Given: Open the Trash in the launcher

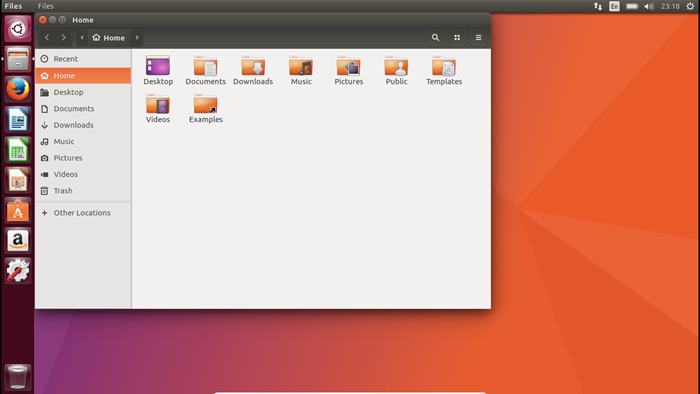Looking at the screenshot, I should pyautogui.click(x=18, y=377).
